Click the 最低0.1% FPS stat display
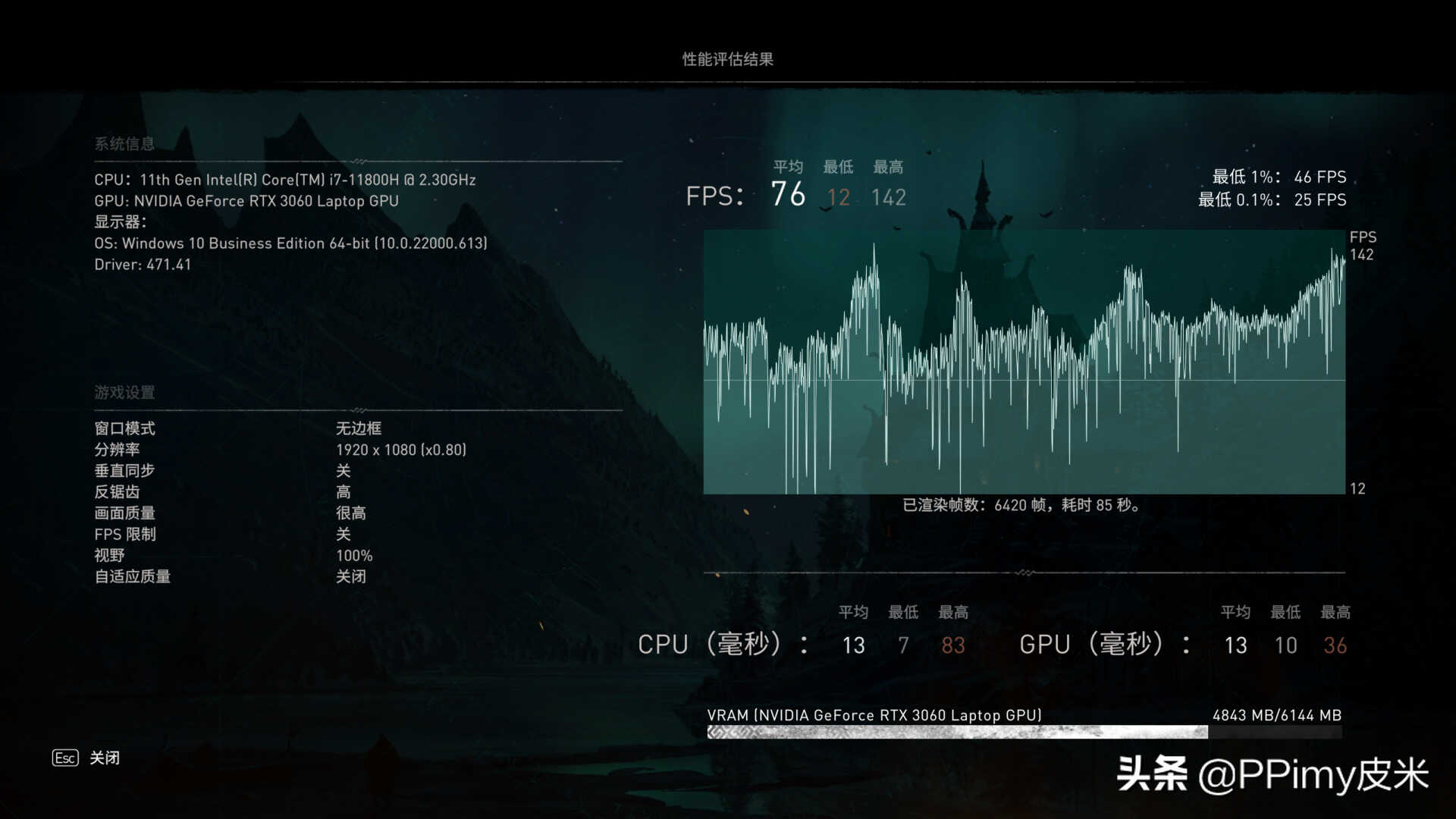Image resolution: width=1456 pixels, height=819 pixels. click(x=1271, y=199)
